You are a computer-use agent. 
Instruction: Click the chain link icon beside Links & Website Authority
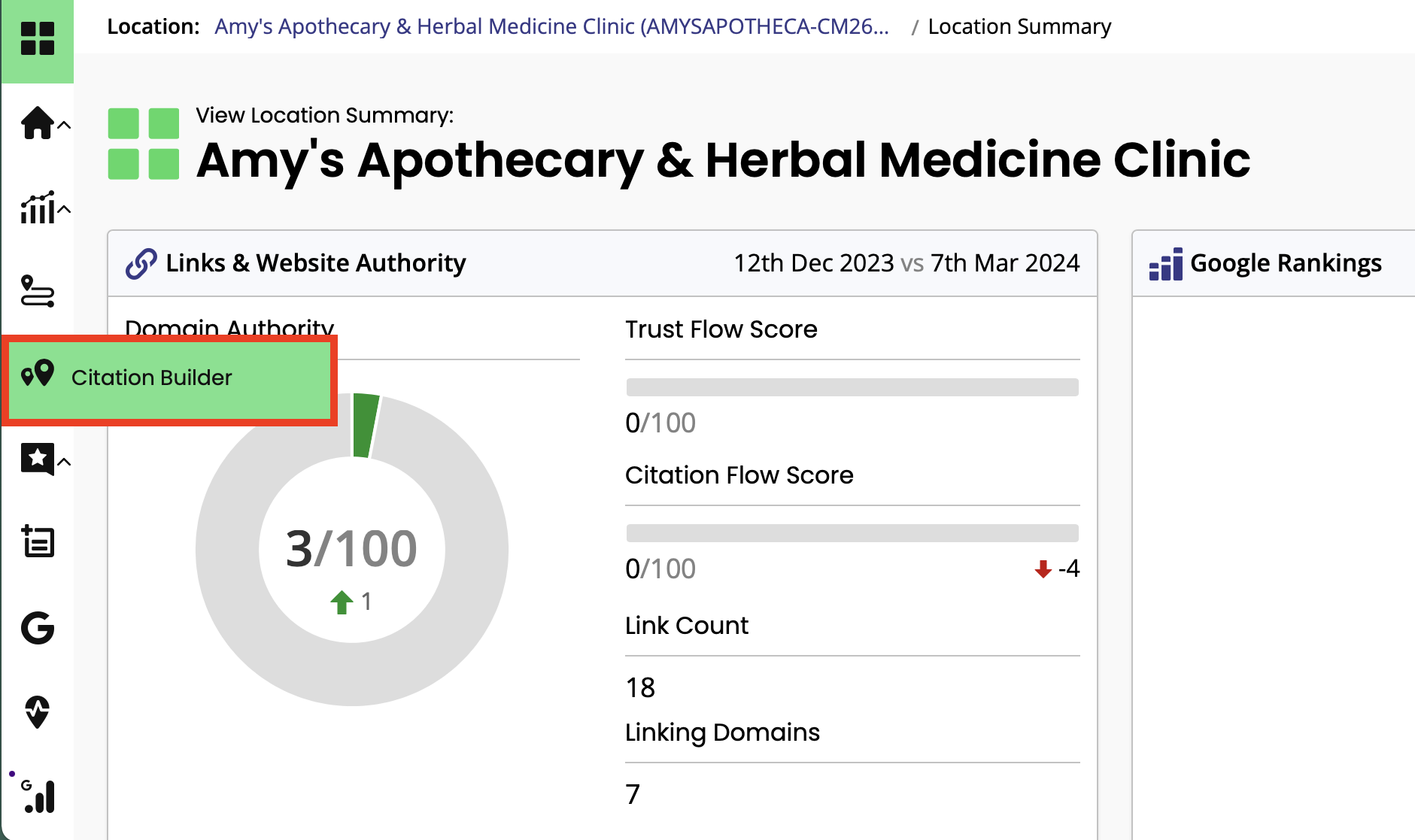click(141, 264)
